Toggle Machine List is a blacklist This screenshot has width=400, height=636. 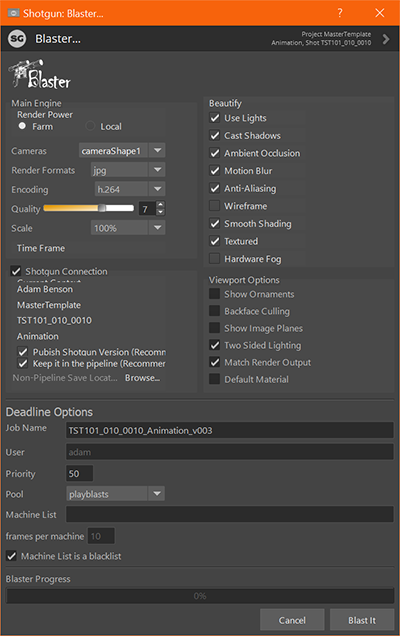click(x=12, y=556)
